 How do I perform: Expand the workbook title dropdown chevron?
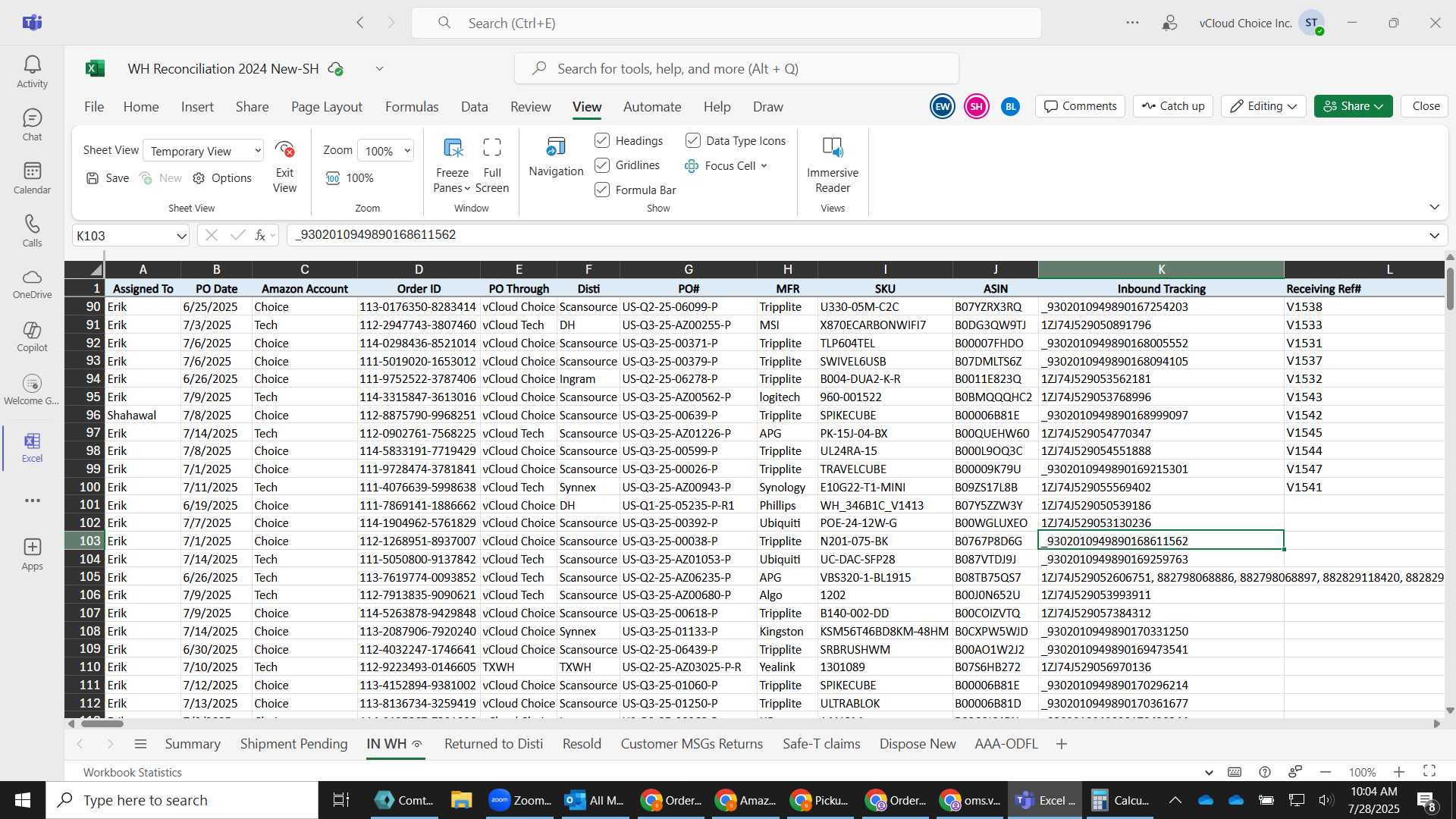tap(380, 68)
